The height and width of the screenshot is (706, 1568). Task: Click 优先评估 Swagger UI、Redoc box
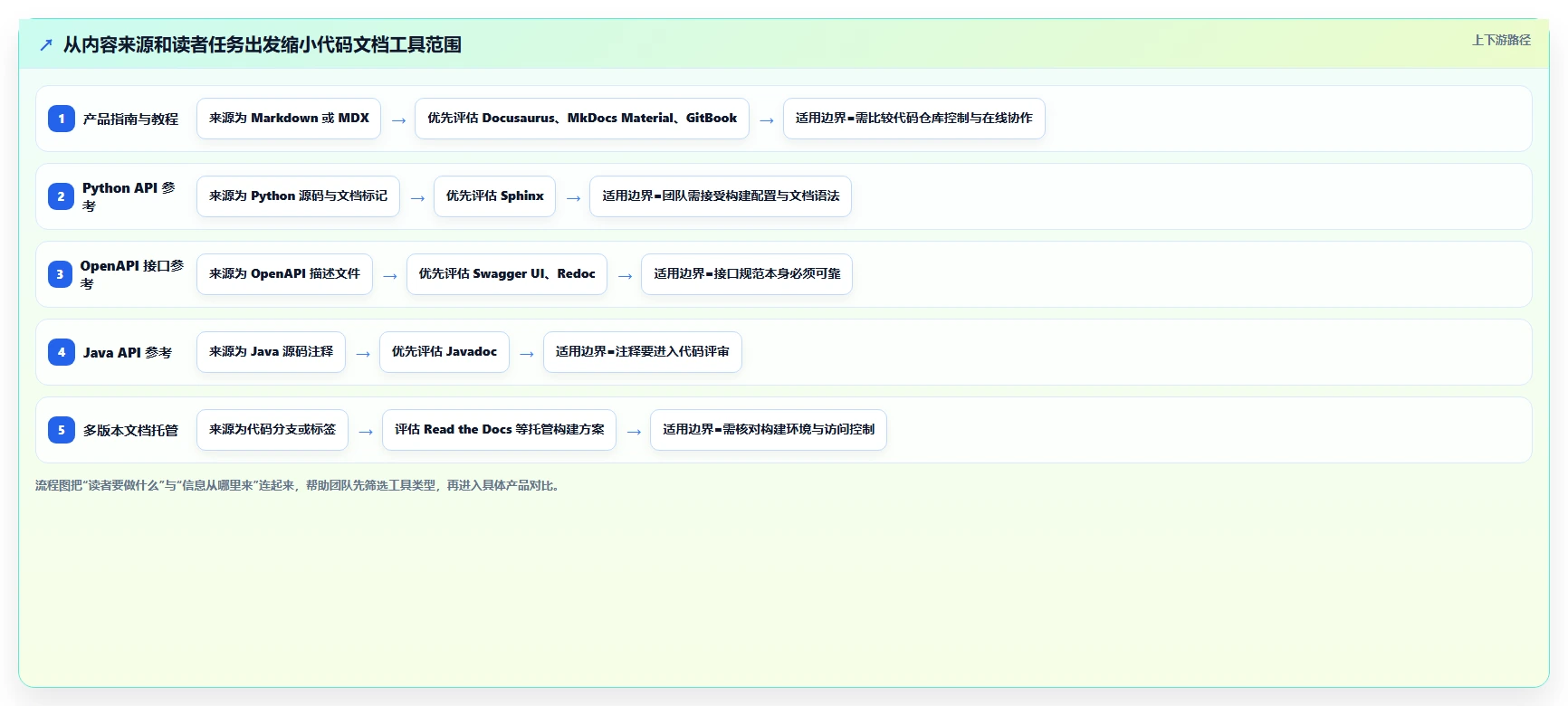(507, 274)
